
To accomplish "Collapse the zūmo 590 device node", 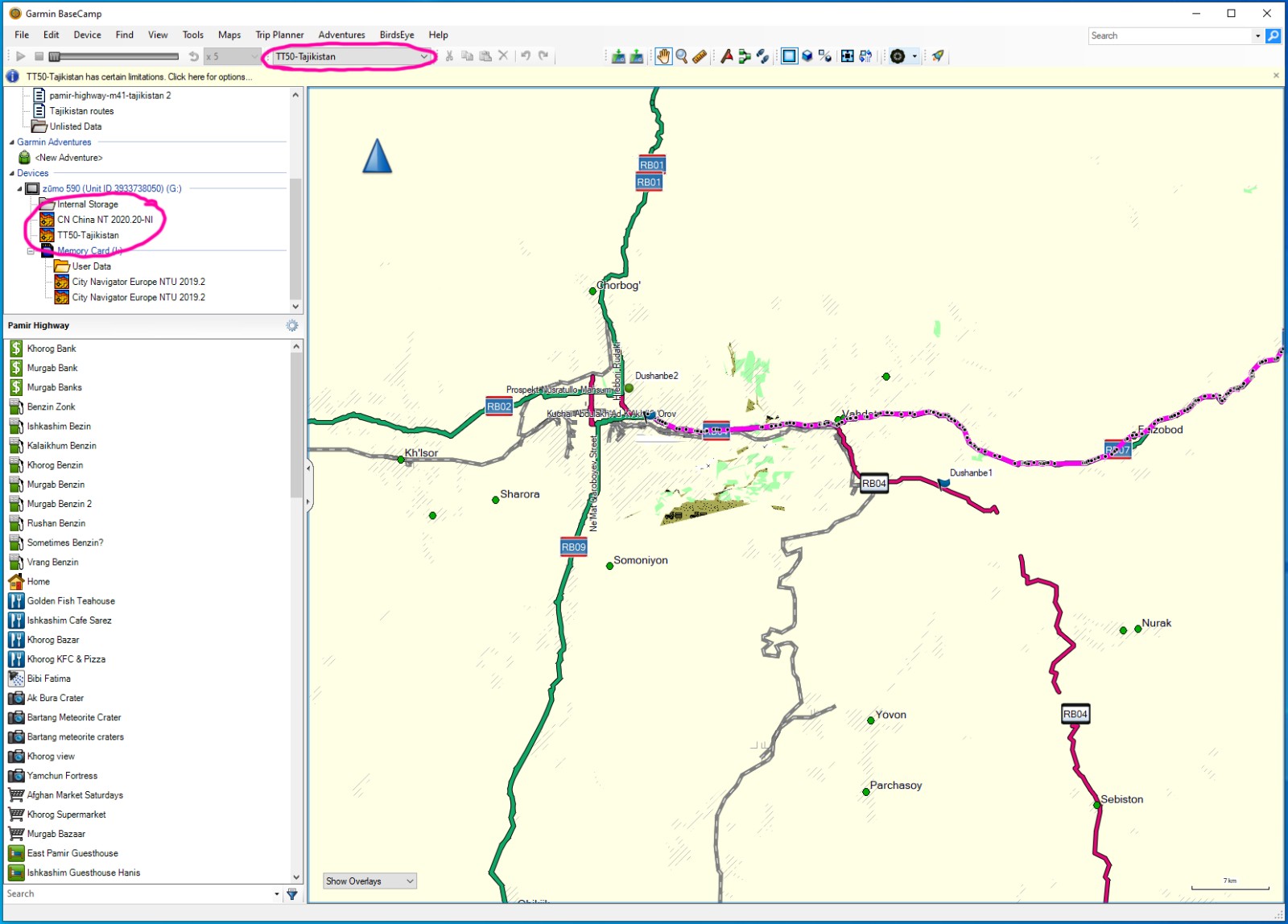I will point(19,189).
